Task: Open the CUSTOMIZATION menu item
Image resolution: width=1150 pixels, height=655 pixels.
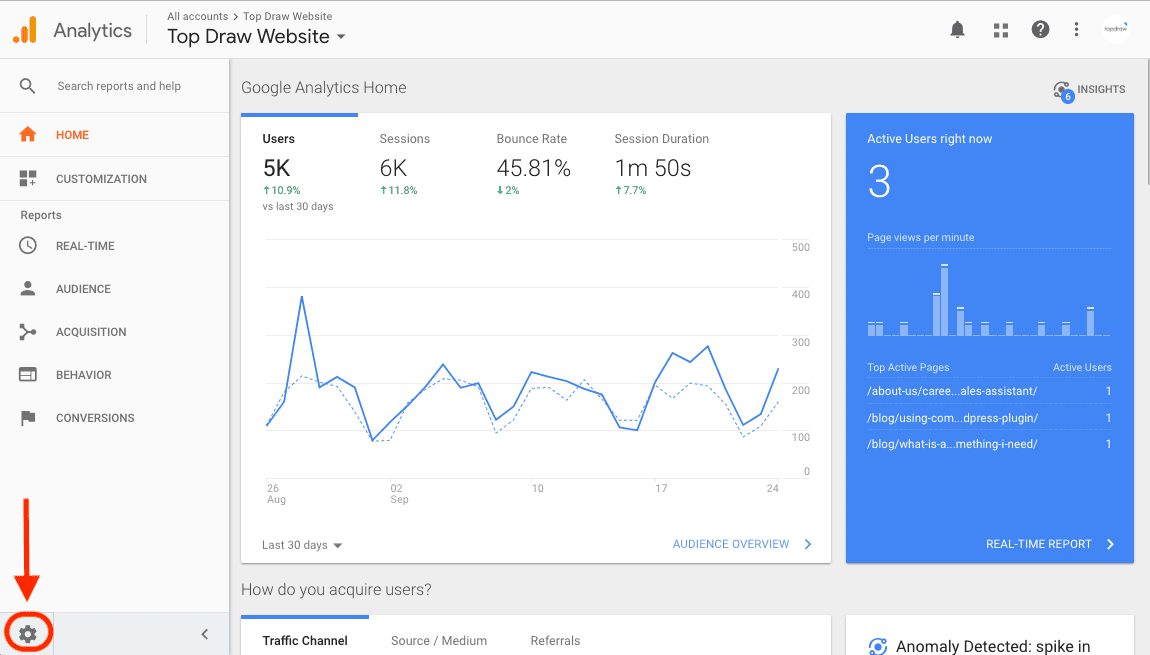Action: [114, 179]
